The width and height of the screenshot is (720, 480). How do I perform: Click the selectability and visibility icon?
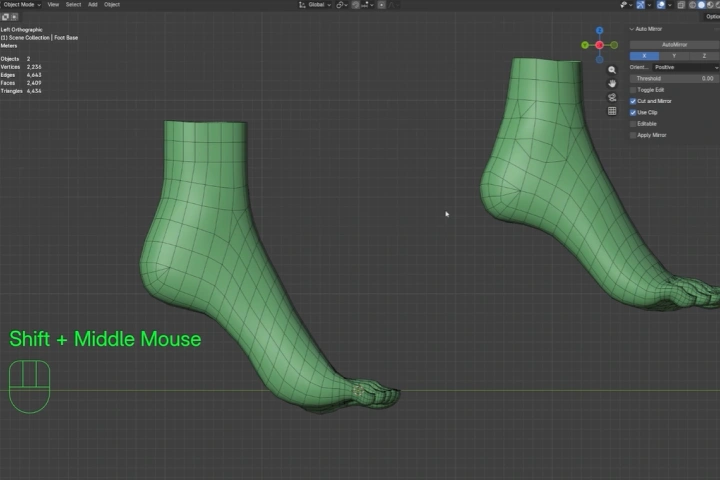(624, 5)
